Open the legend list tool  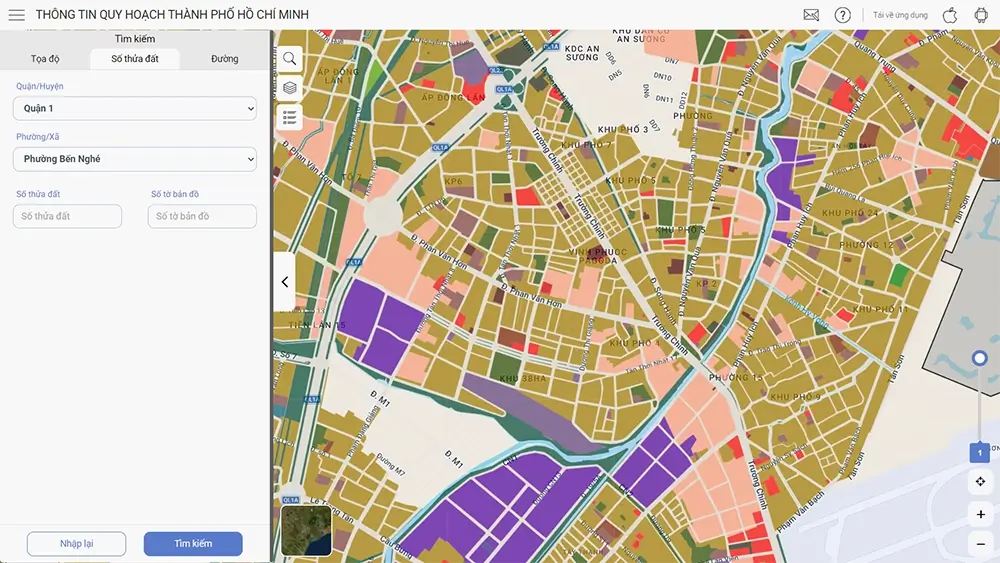[290, 117]
